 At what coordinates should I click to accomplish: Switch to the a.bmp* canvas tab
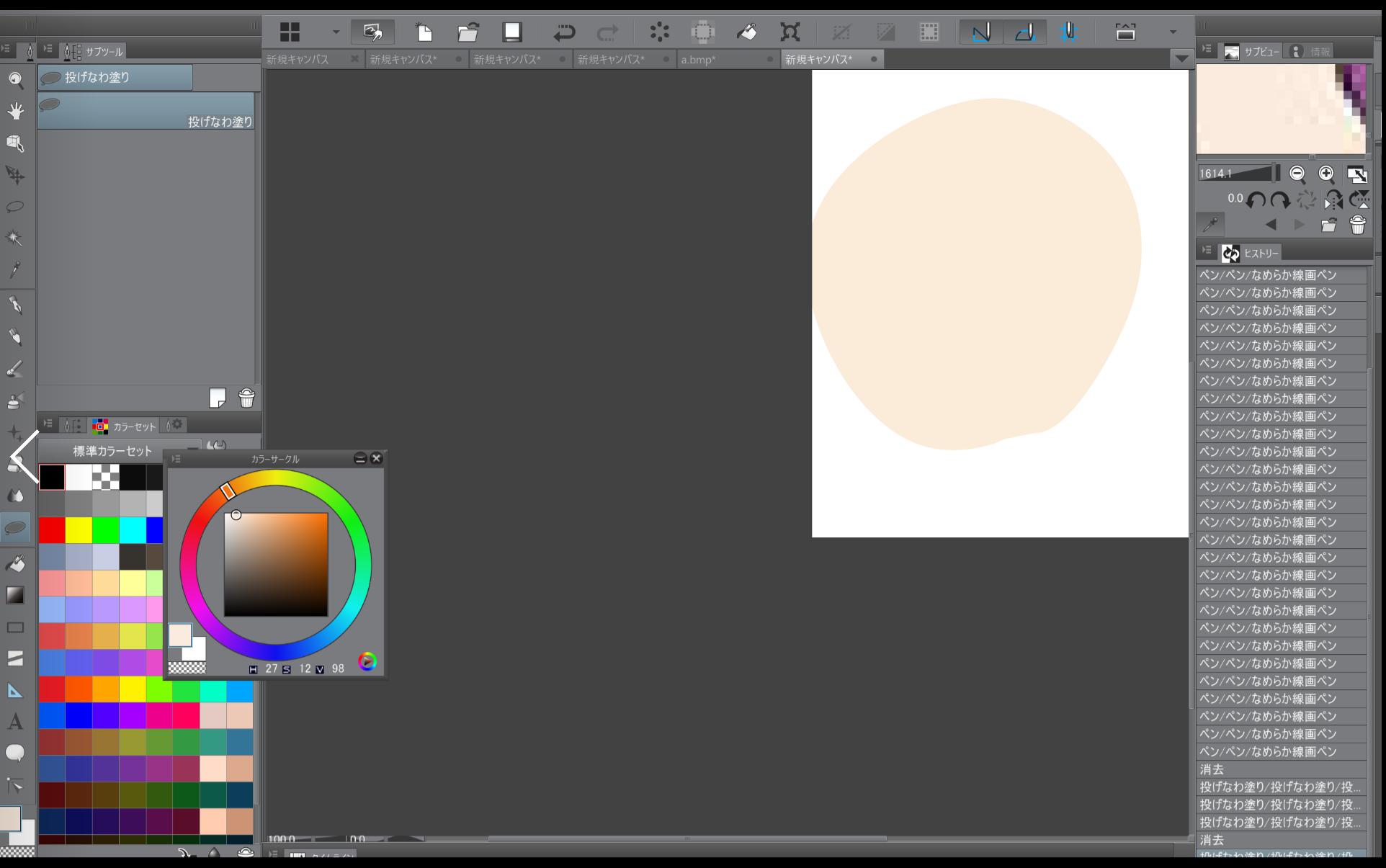(x=698, y=59)
